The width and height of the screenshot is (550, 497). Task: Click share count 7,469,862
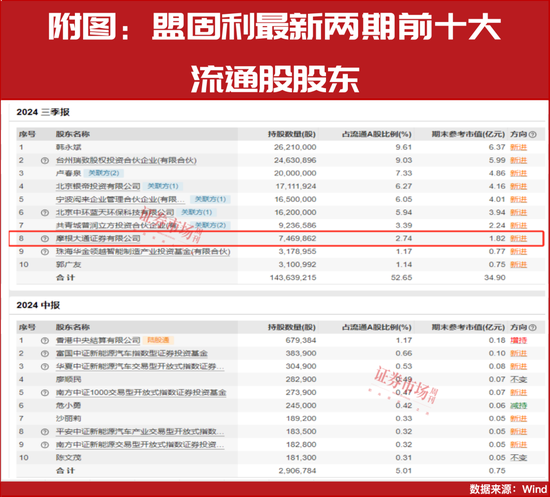297,239
